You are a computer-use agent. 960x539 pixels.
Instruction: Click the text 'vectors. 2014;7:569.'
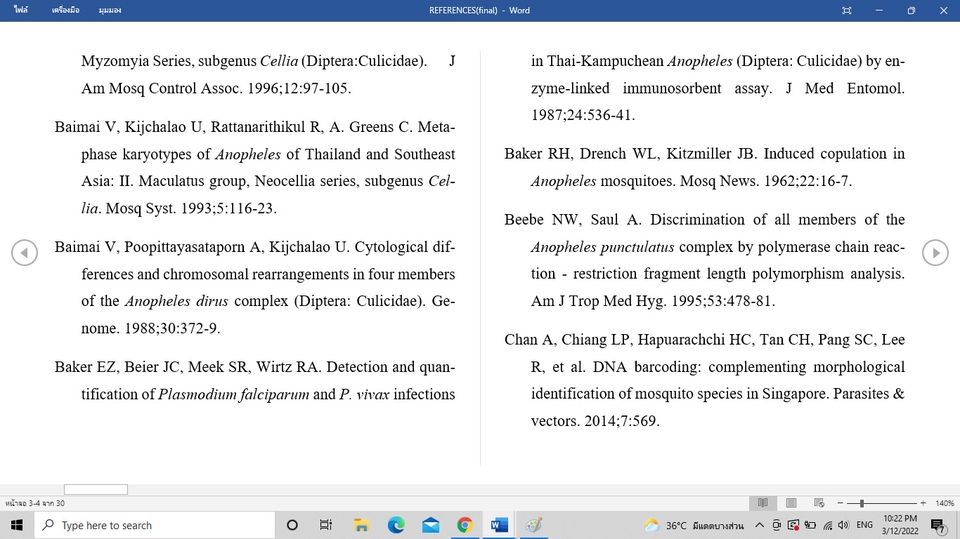click(595, 421)
